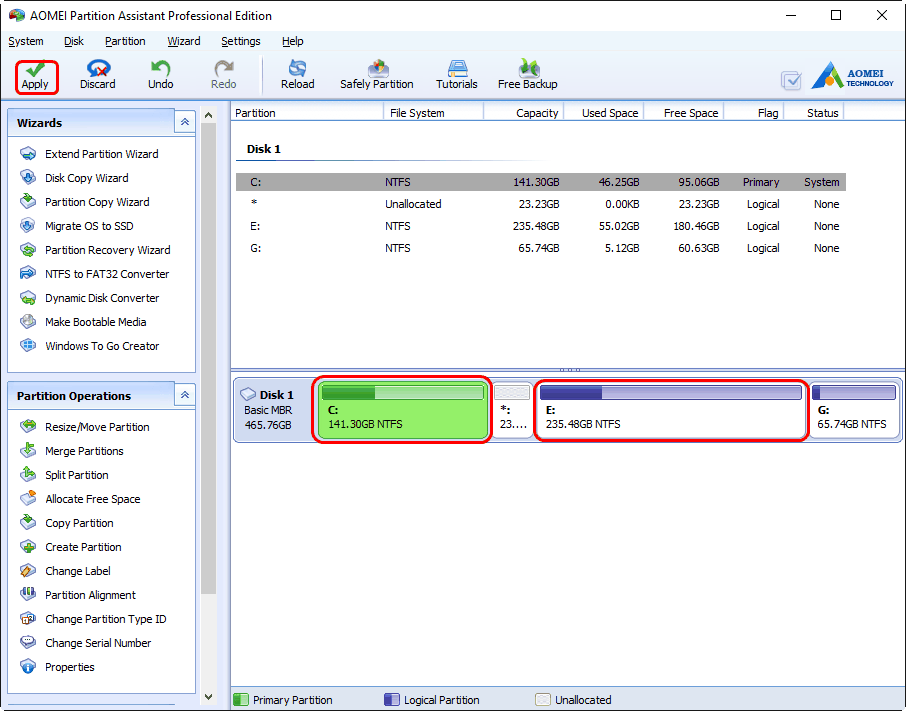906x711 pixels.
Task: Select Merge Partitions operation
Action: click(x=72, y=451)
